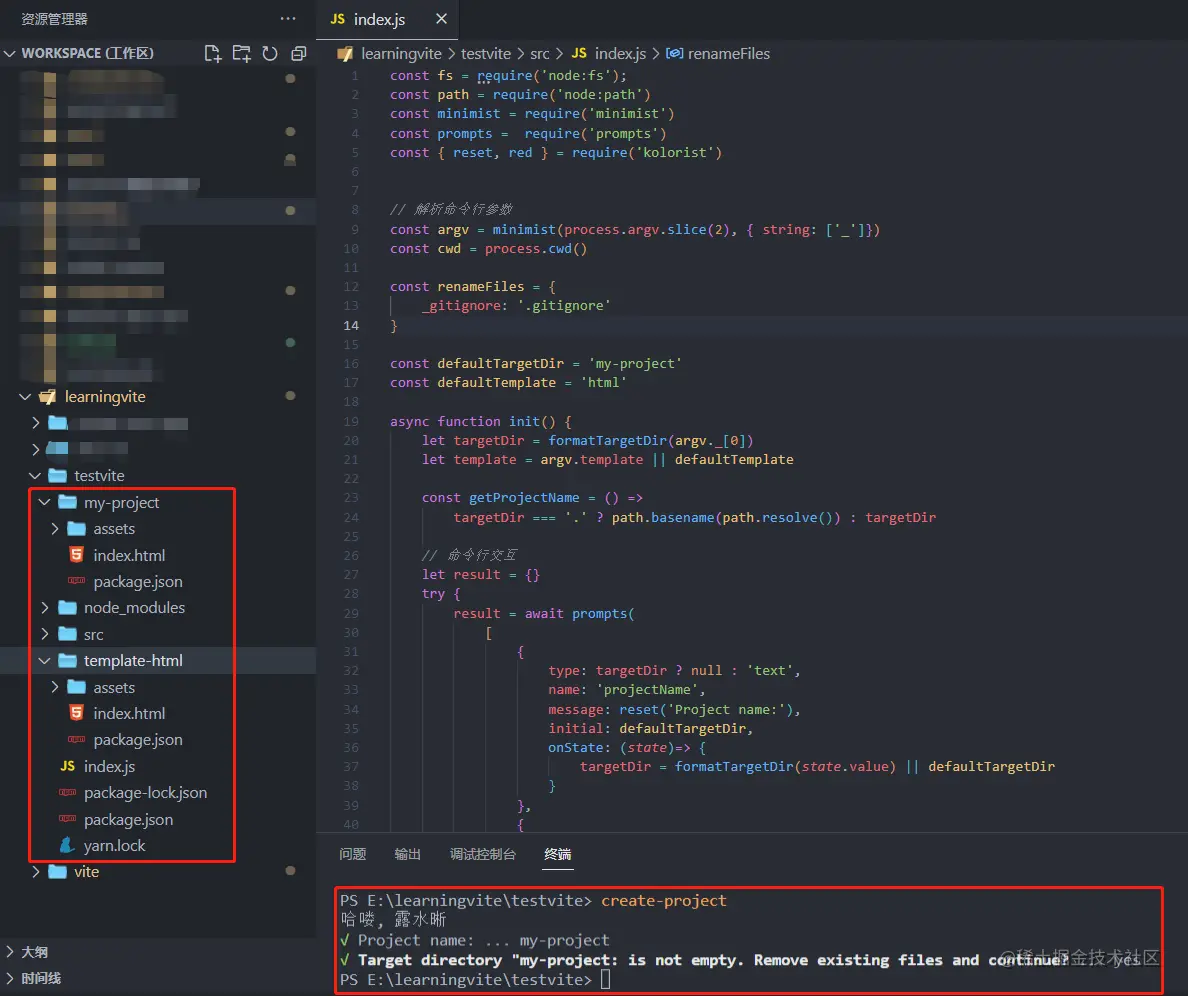Click renameFiles symbol in the breadcrumb
Viewport: 1188px width, 996px height.
tap(728, 54)
